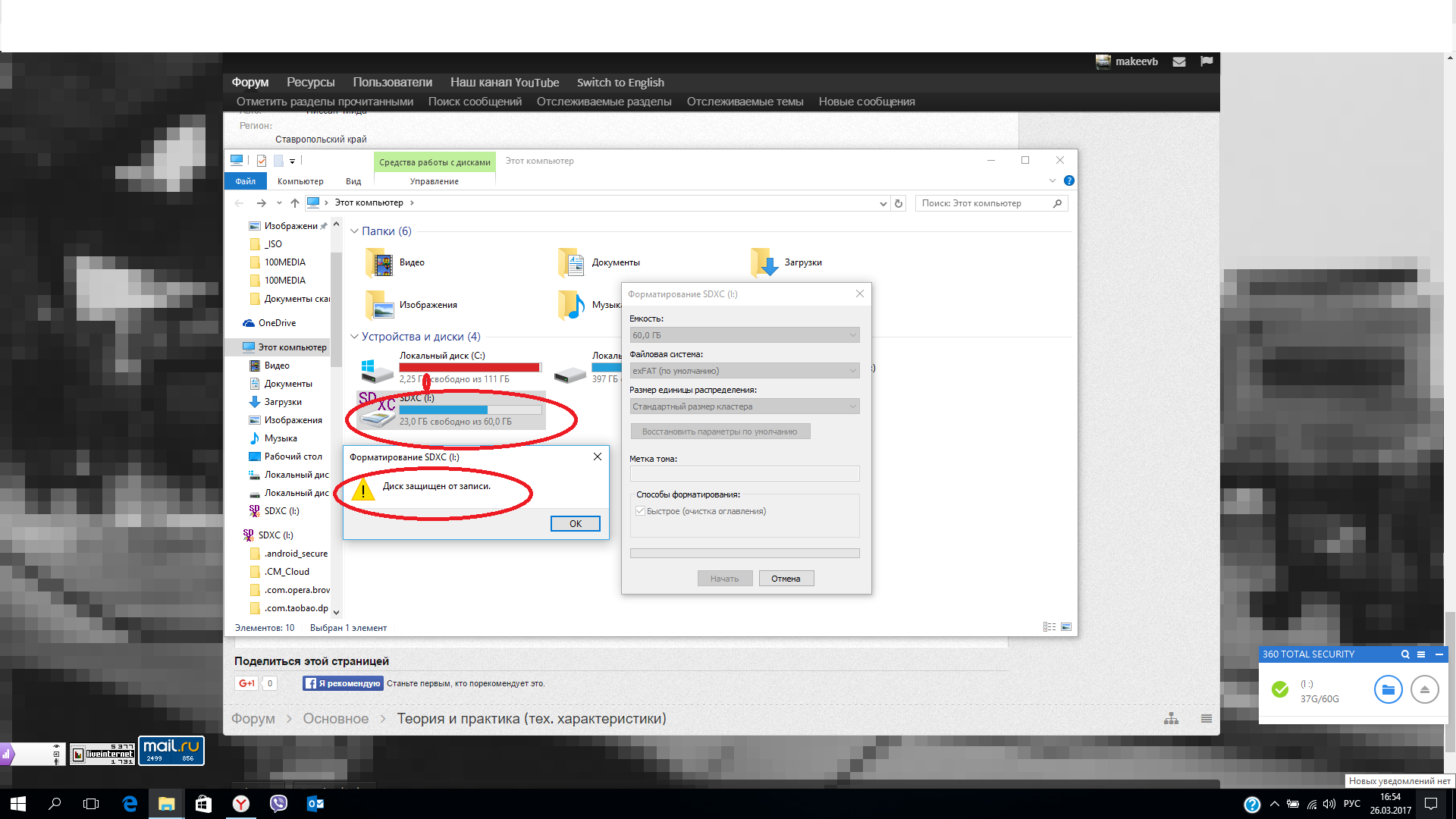Open the Help question mark icon

click(1068, 180)
